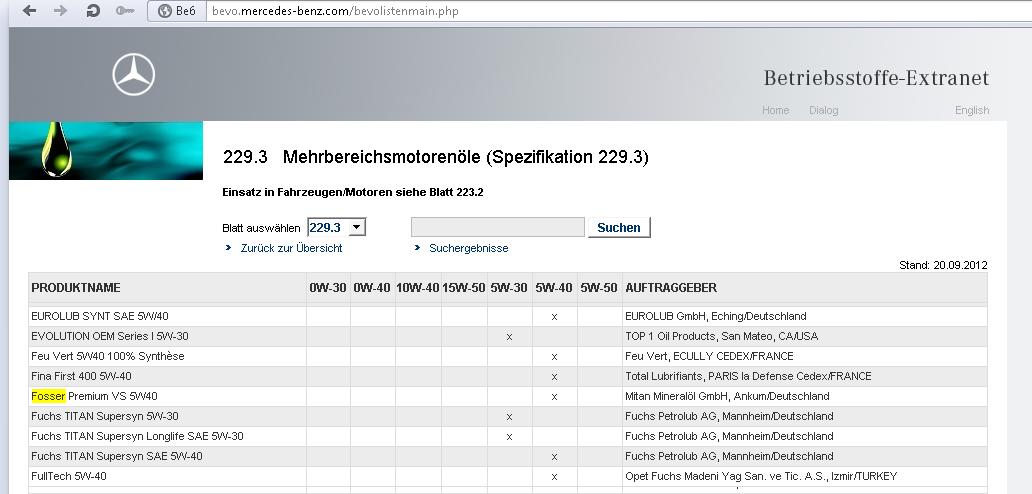Click the 5W-40 column header
Image resolution: width=1032 pixels, height=494 pixels.
click(x=554, y=287)
